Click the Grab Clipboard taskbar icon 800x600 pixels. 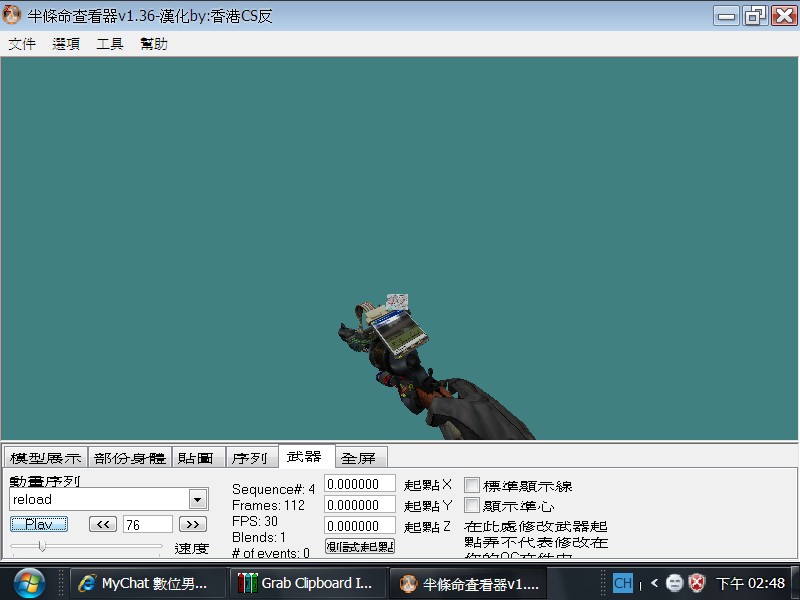coord(247,583)
